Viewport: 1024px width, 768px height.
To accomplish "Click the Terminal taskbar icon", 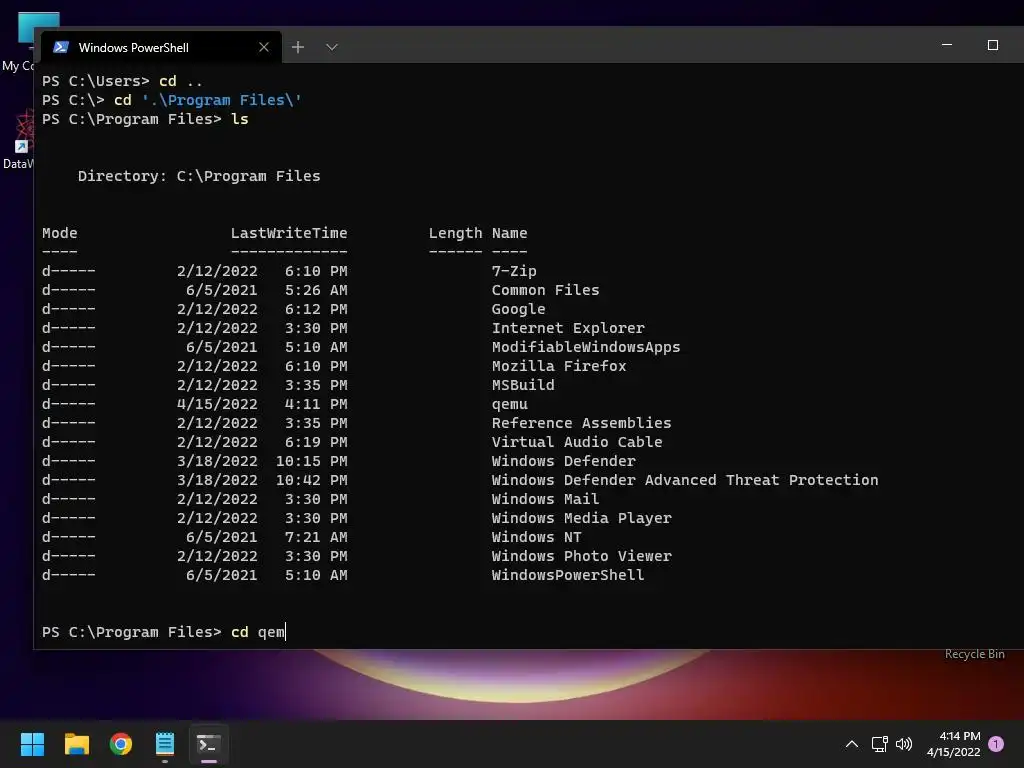I will tap(209, 744).
